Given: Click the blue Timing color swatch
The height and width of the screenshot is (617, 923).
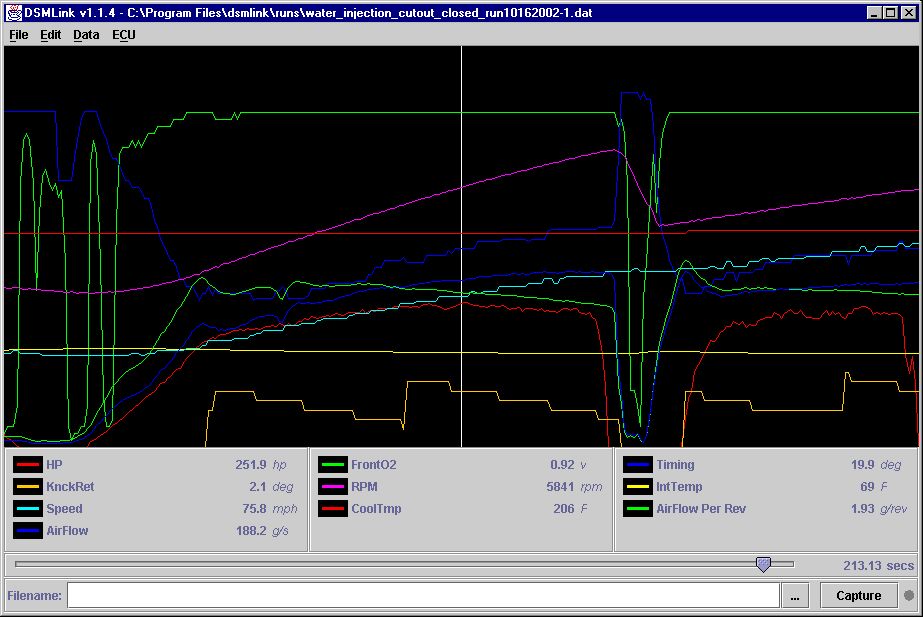Looking at the screenshot, I should [638, 465].
